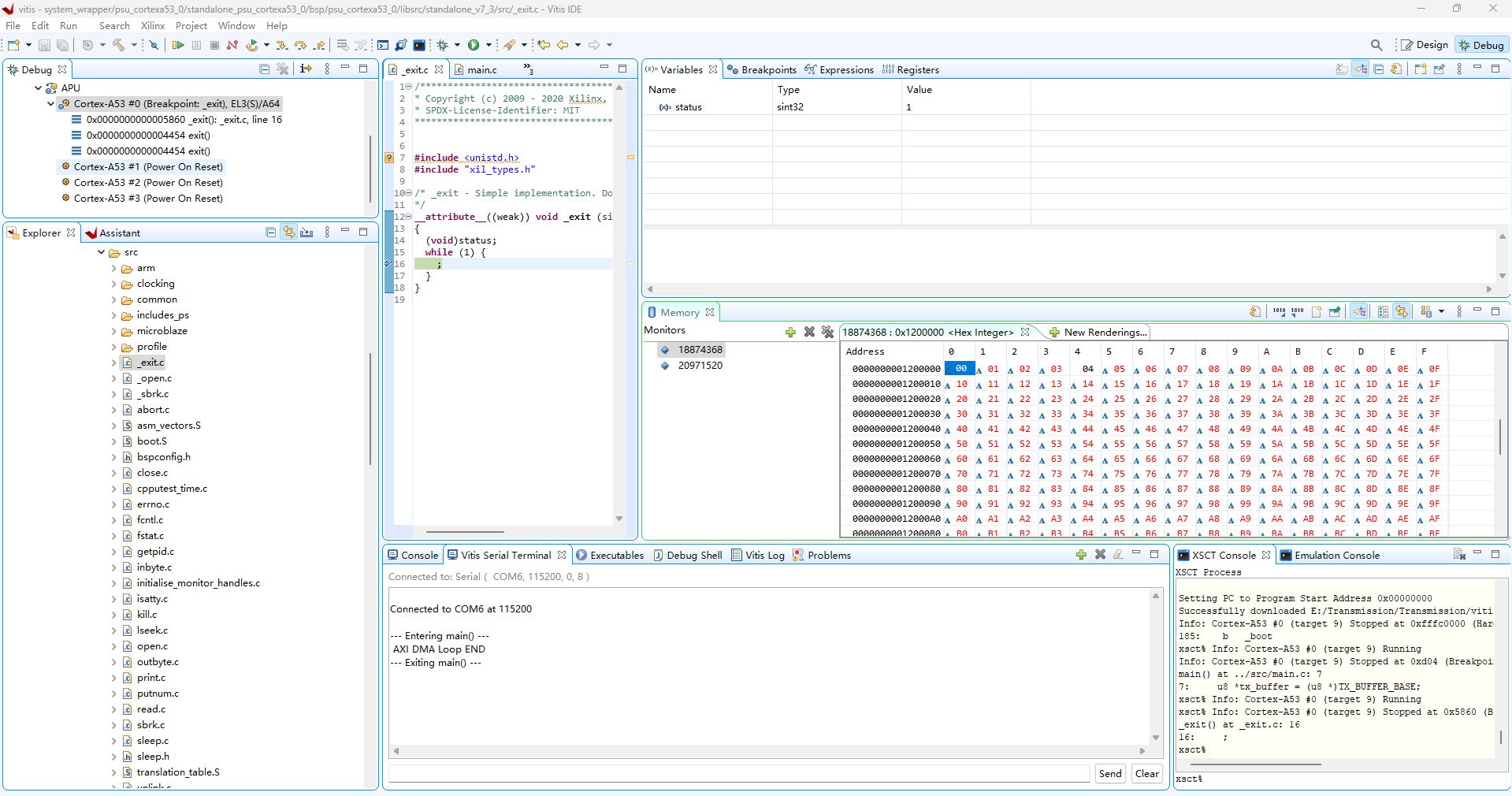Switch to Registers tab
The image size is (1512, 796).
coord(911,69)
